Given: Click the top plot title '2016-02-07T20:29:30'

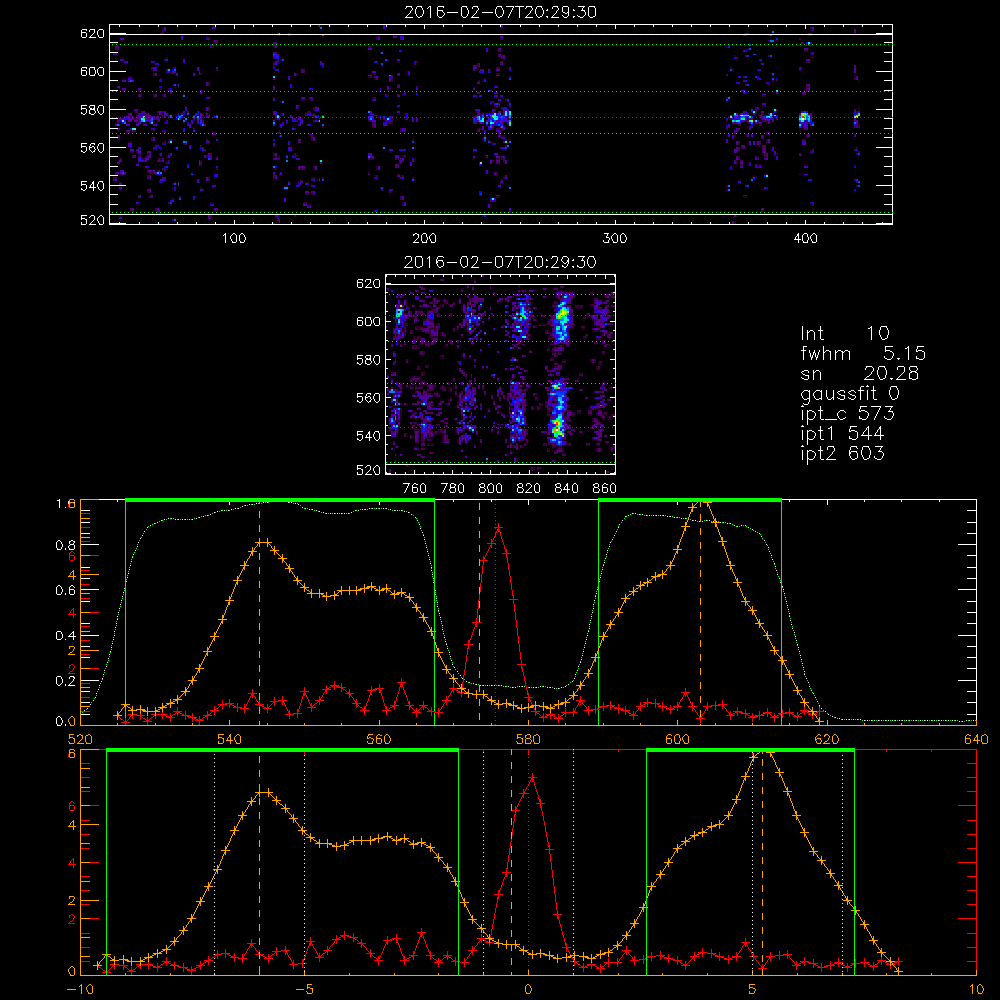Looking at the screenshot, I should [500, 12].
